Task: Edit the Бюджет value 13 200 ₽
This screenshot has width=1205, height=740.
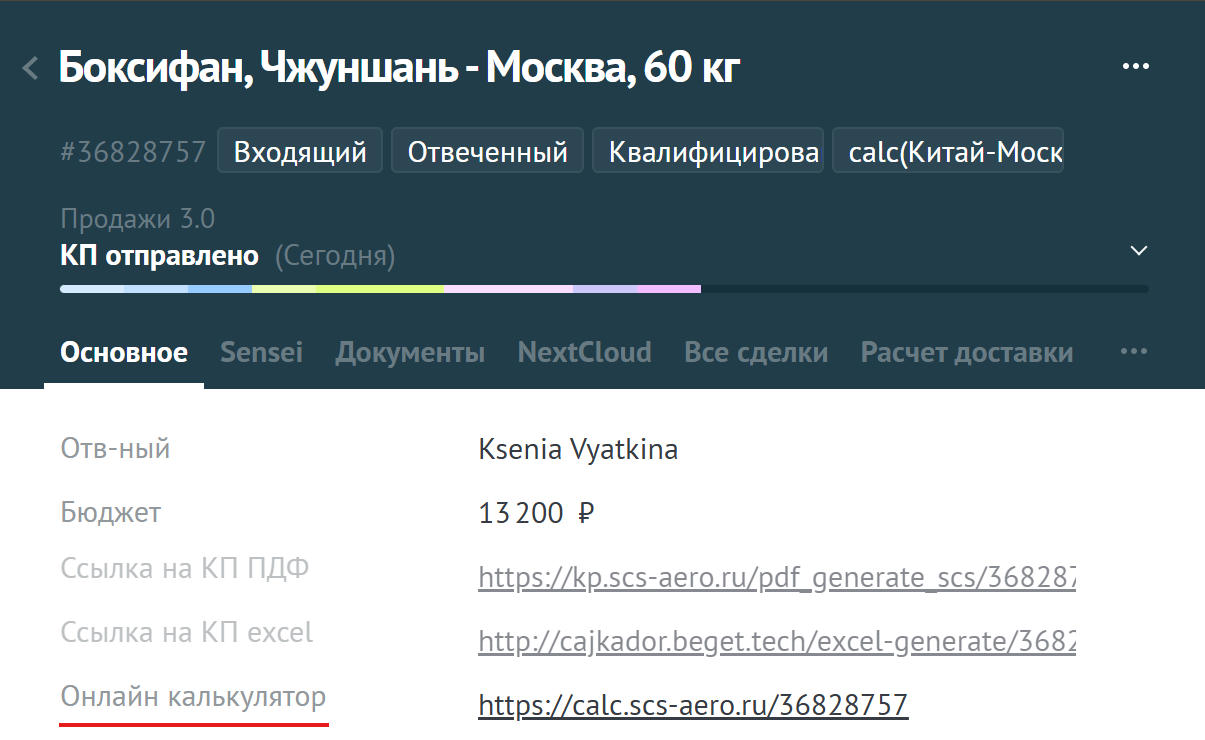Action: [x=537, y=514]
